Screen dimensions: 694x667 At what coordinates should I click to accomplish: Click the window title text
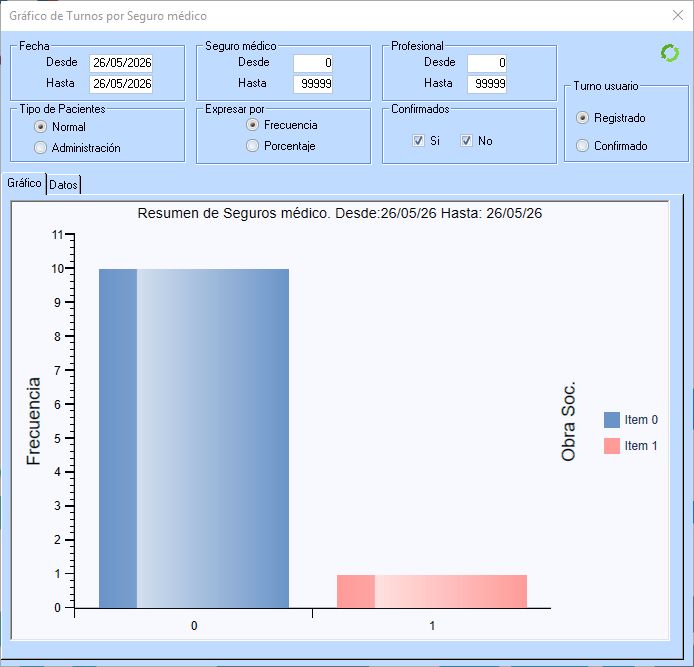(x=108, y=16)
